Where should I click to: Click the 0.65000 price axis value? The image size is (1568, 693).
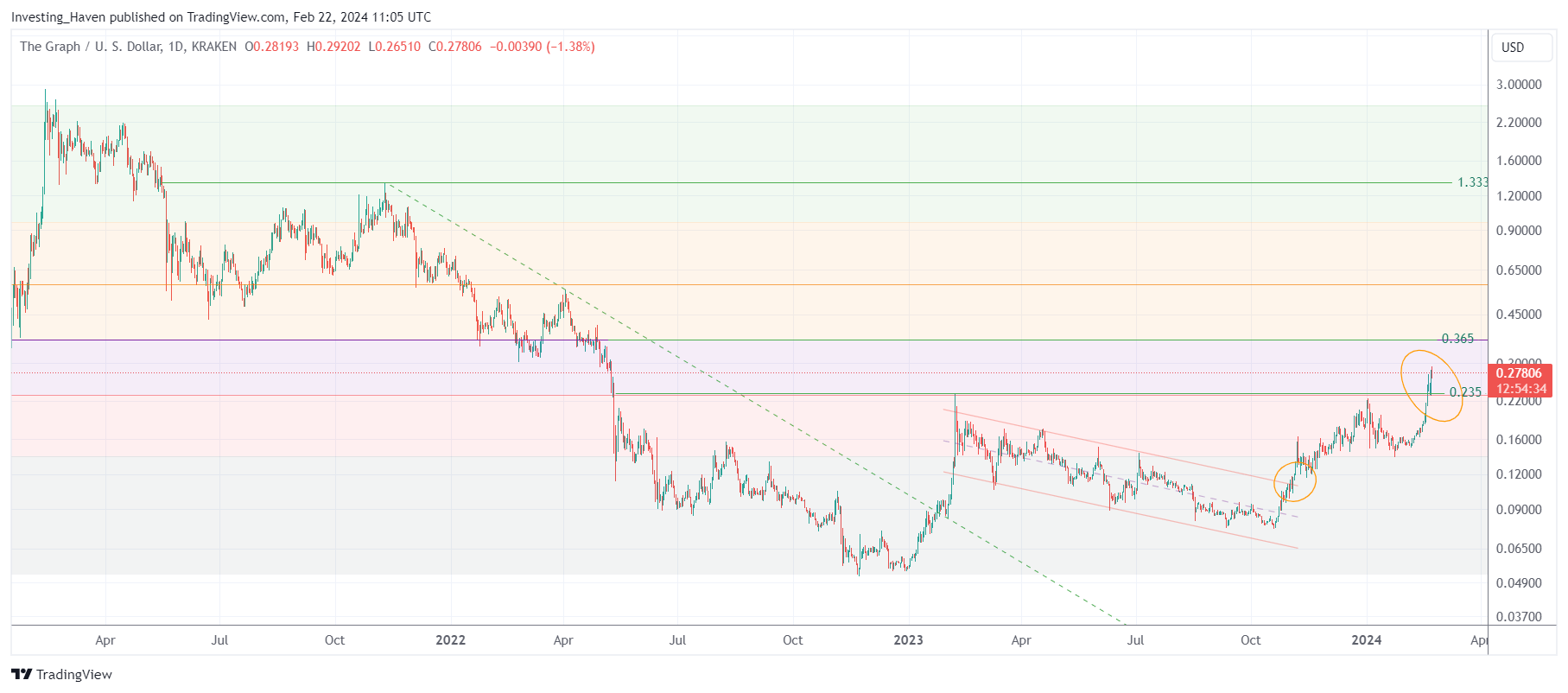tap(1519, 270)
